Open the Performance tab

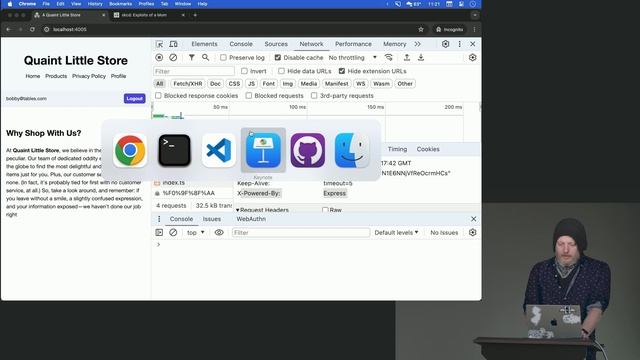click(x=353, y=44)
